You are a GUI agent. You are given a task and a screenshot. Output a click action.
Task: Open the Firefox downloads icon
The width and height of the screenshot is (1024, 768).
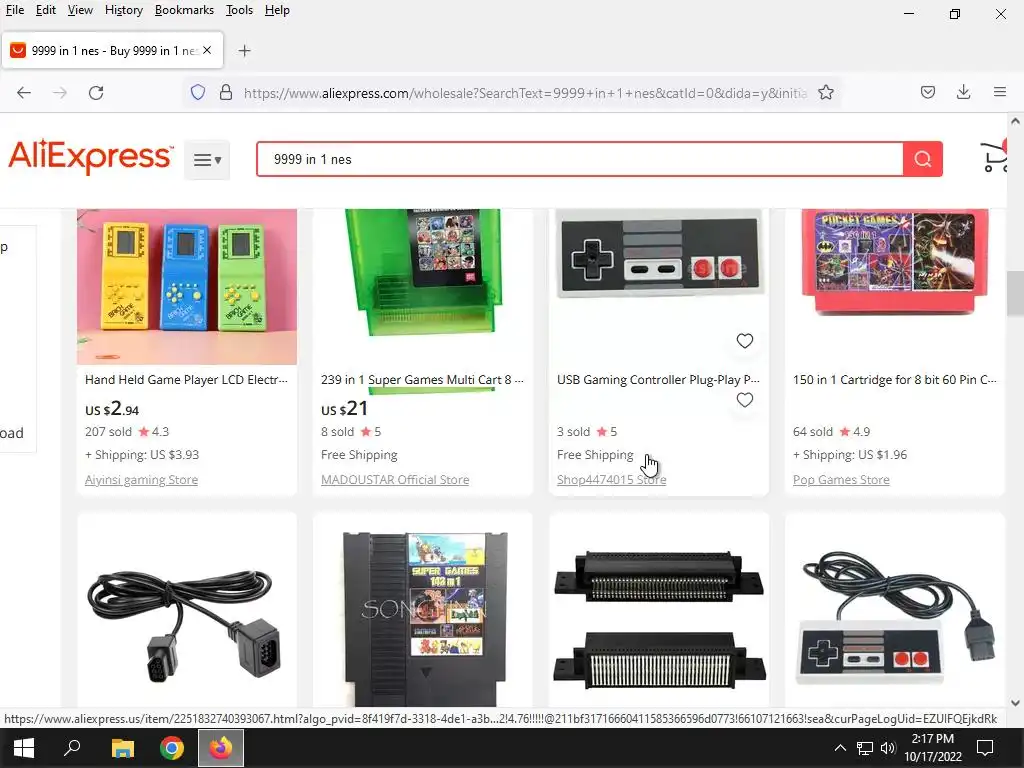963,93
